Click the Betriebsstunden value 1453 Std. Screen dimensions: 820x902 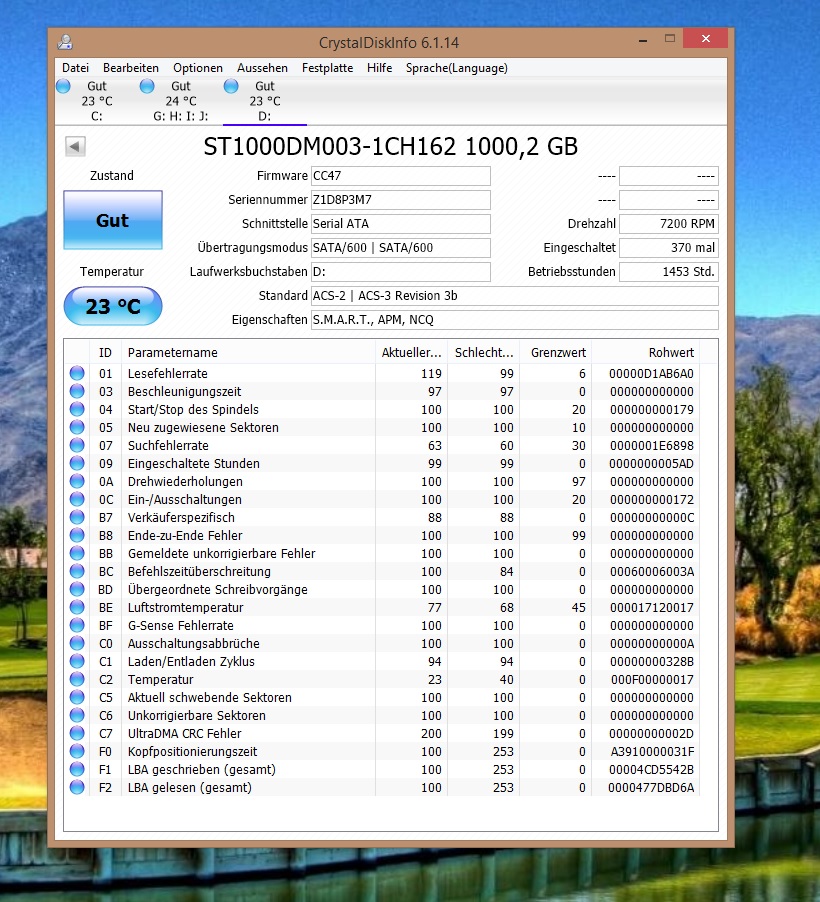(x=669, y=272)
